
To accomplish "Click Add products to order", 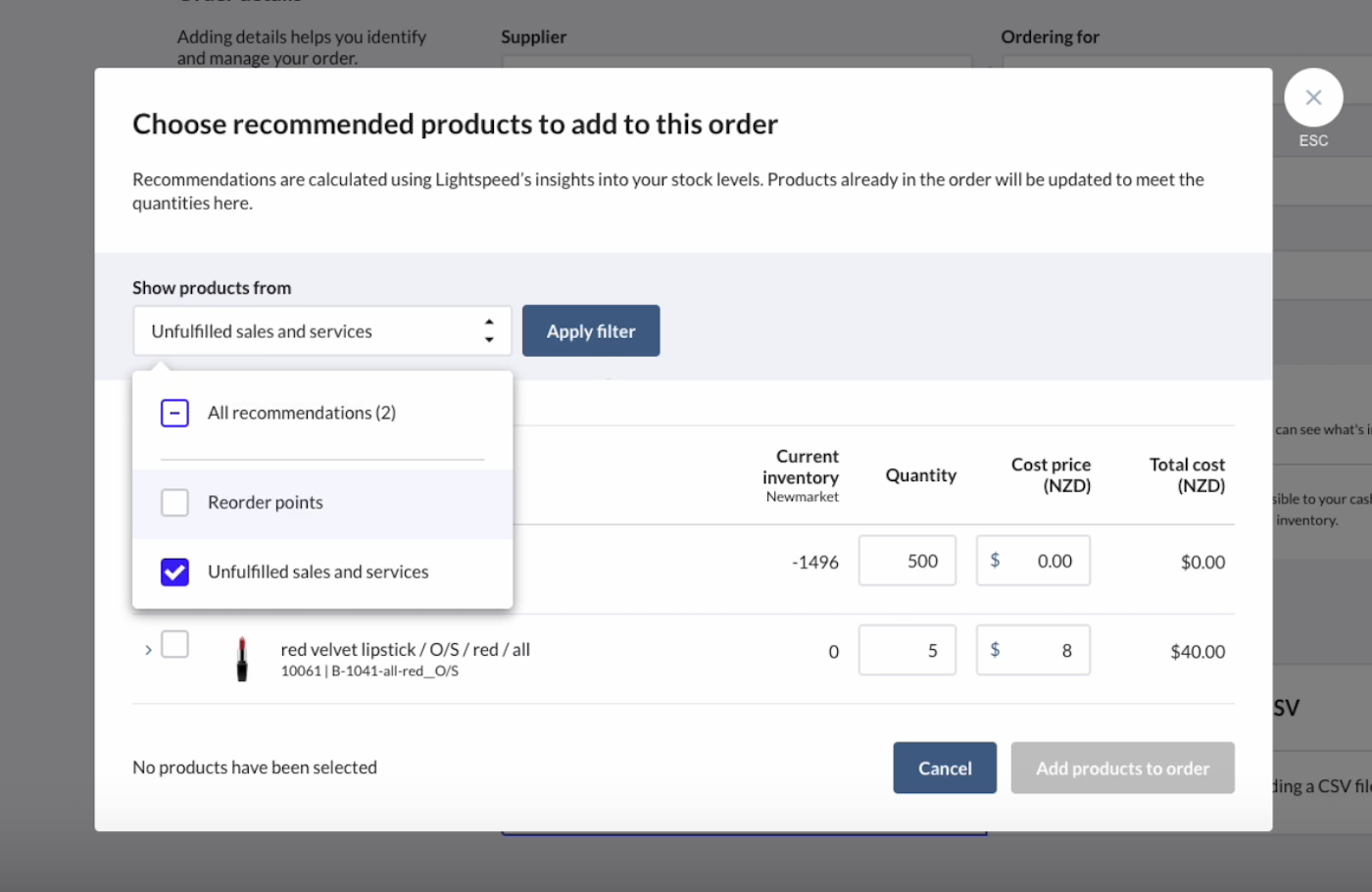I will 1122,768.
